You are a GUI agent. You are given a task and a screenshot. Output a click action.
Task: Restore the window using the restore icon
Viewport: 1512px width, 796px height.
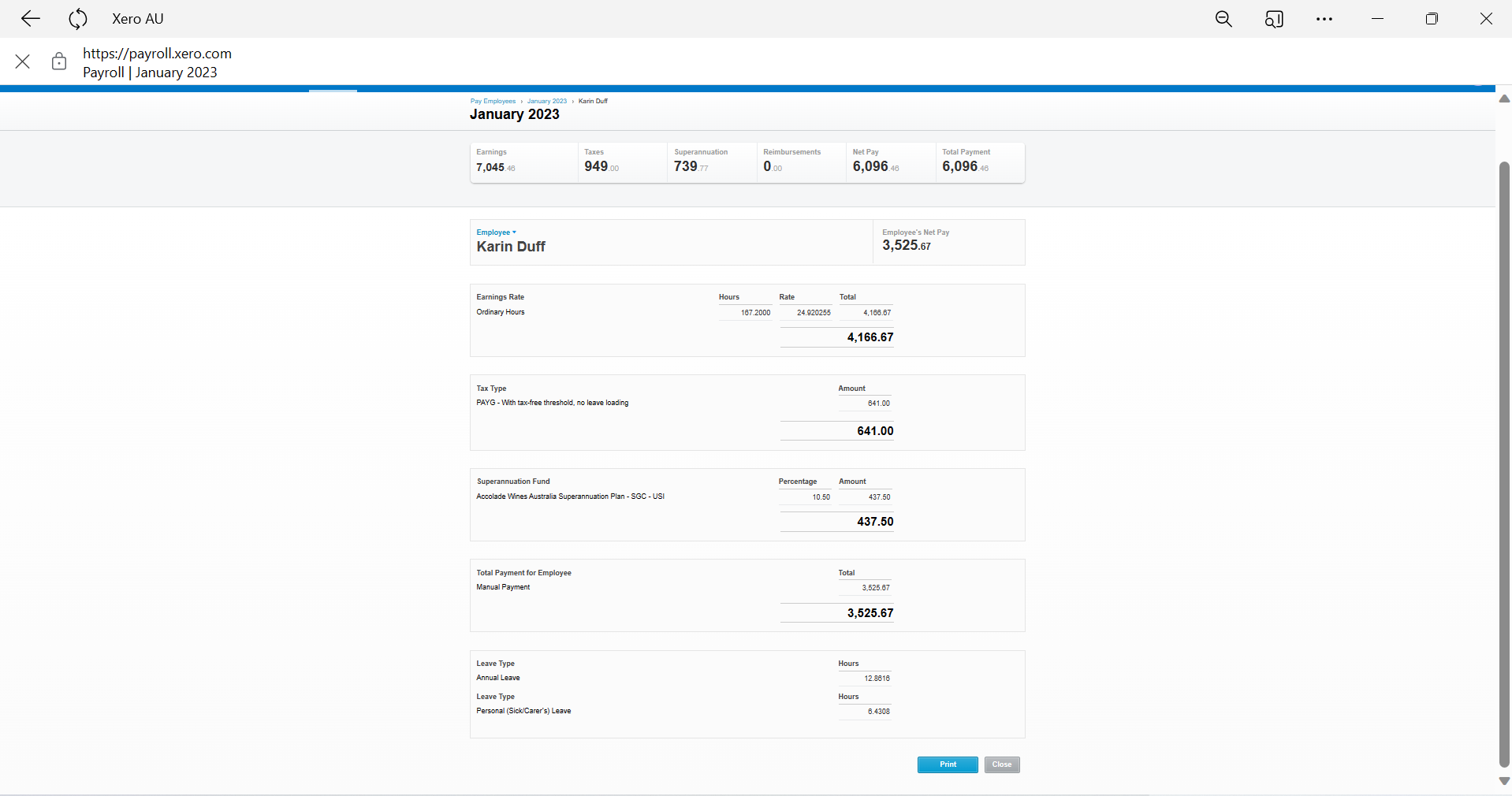point(1432,19)
